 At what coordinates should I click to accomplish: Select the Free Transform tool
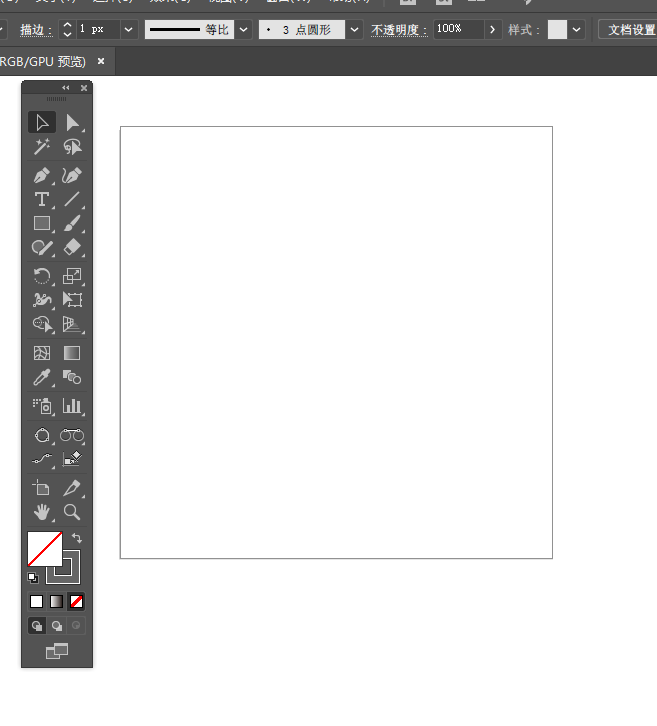(x=72, y=300)
